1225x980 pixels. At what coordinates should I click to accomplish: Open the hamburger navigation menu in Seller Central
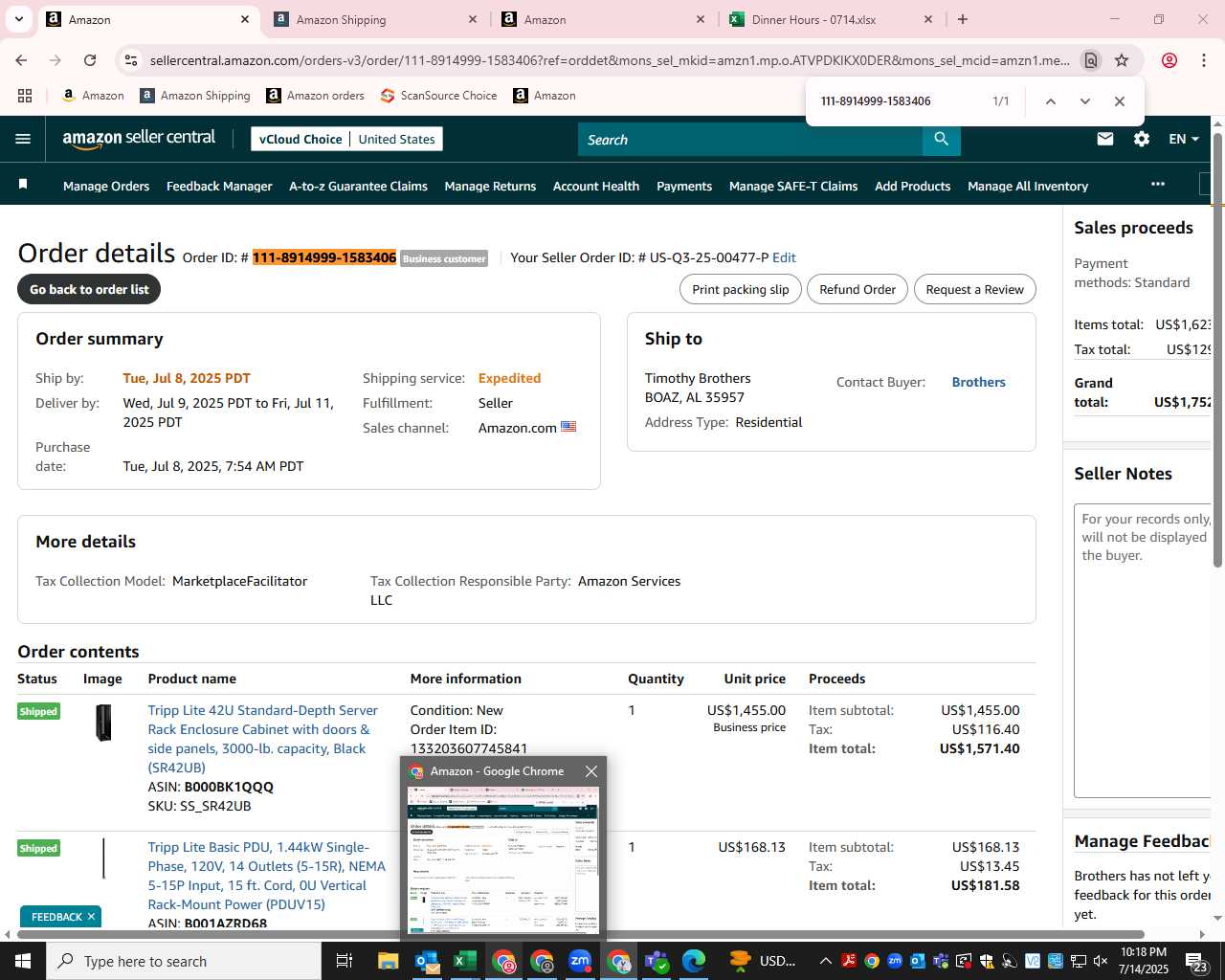point(23,140)
